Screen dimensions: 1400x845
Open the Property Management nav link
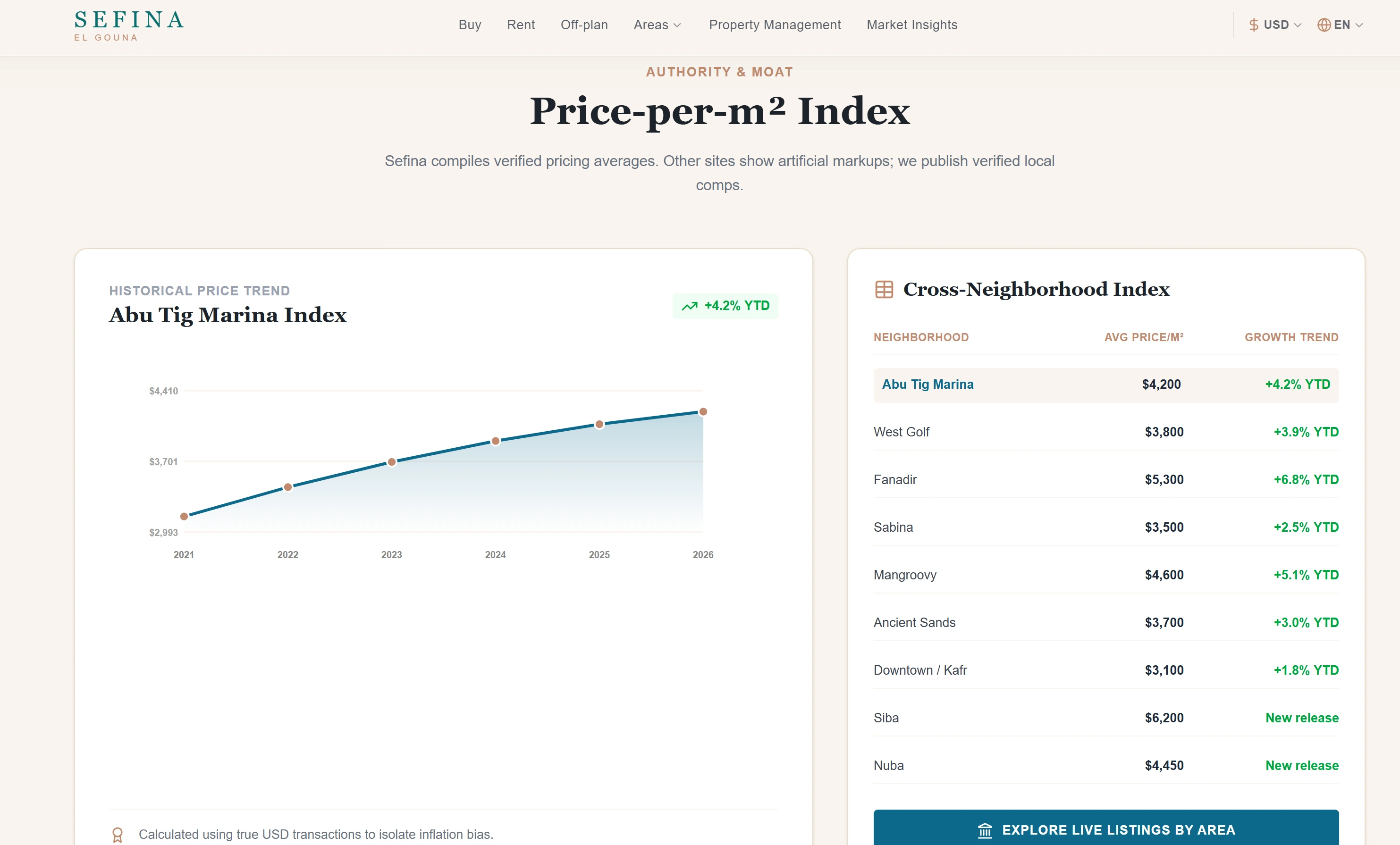click(775, 25)
